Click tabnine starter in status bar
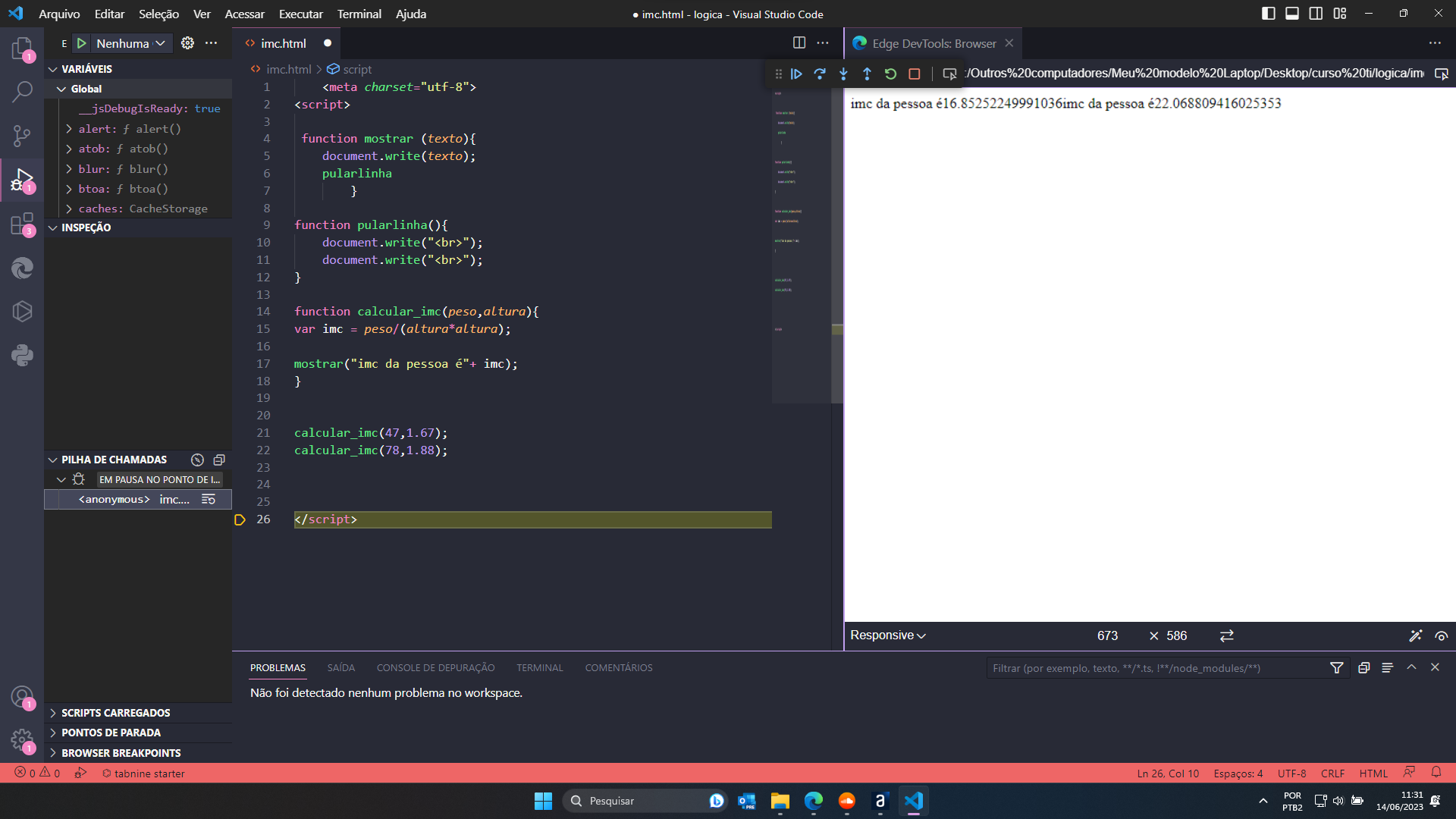This screenshot has height=819, width=1456. tap(143, 773)
